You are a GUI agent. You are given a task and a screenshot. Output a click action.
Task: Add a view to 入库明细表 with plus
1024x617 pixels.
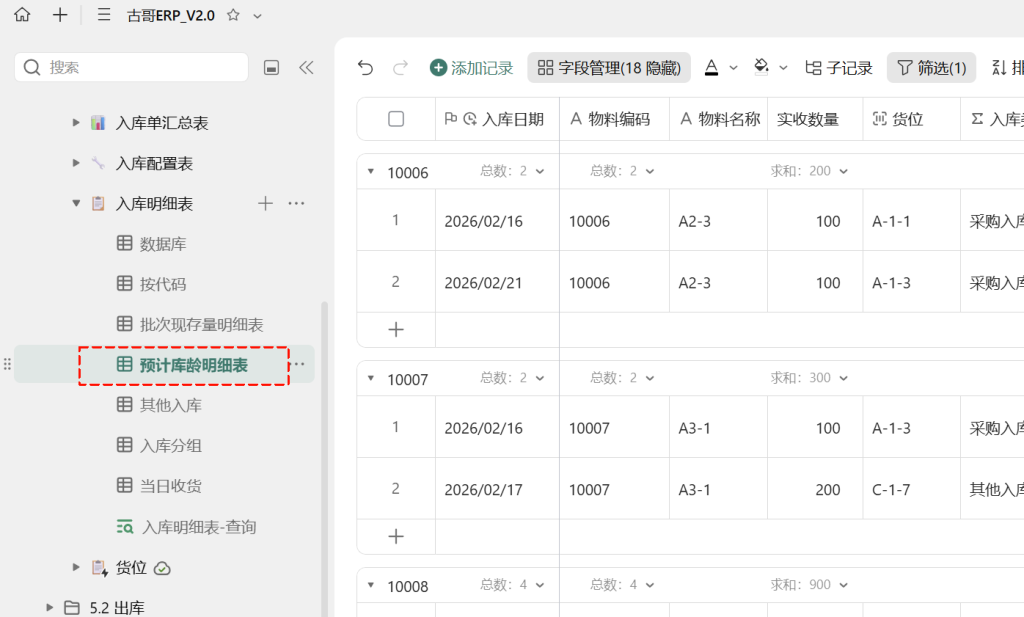[x=265, y=203]
